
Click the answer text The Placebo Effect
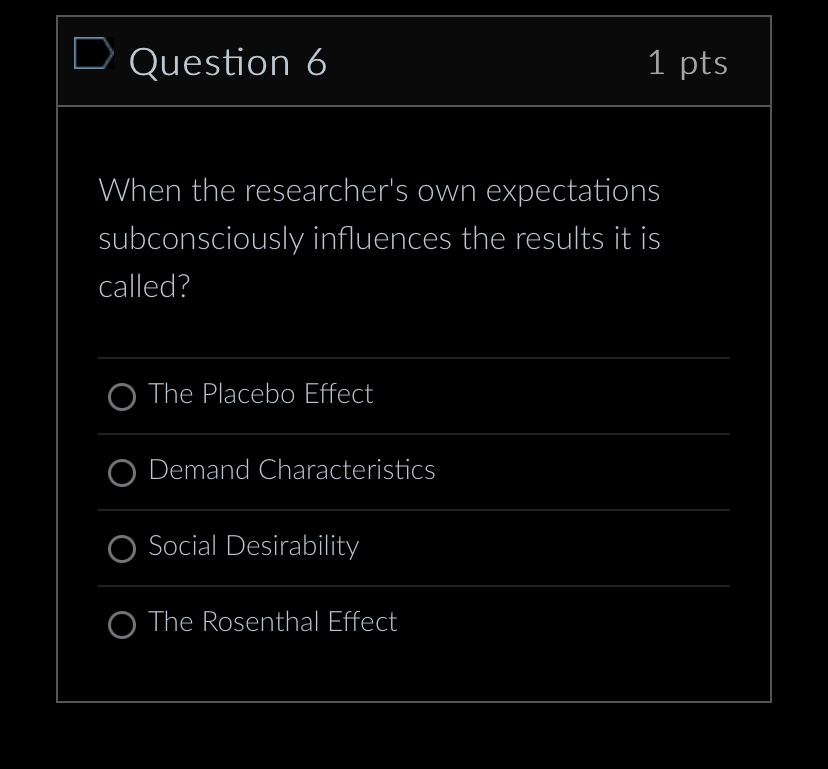click(x=260, y=394)
